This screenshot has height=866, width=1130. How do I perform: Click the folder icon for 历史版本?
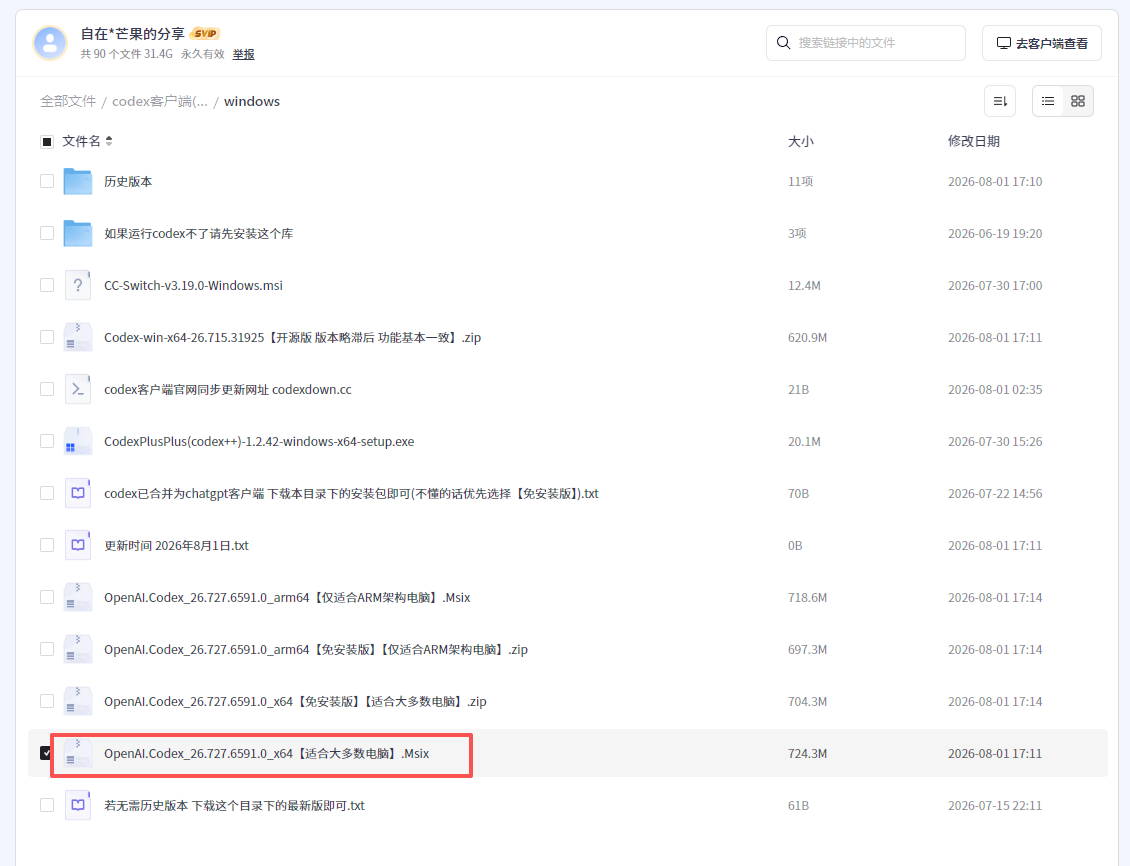click(x=78, y=182)
